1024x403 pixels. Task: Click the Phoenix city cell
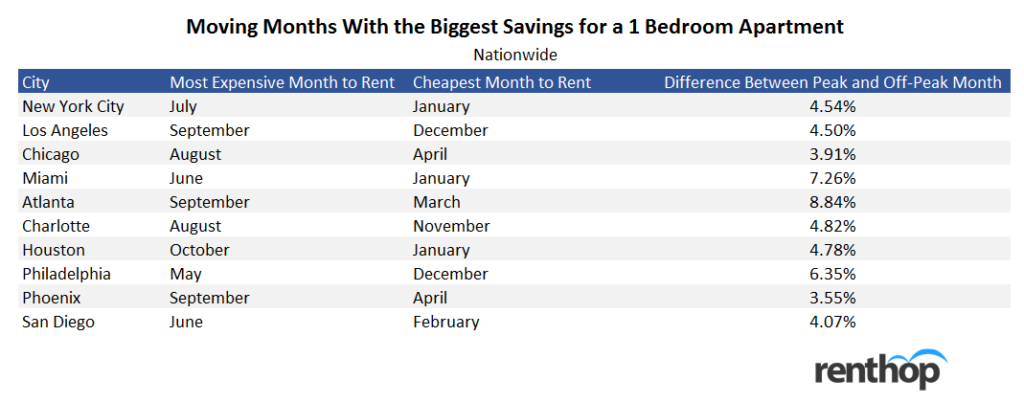click(51, 298)
